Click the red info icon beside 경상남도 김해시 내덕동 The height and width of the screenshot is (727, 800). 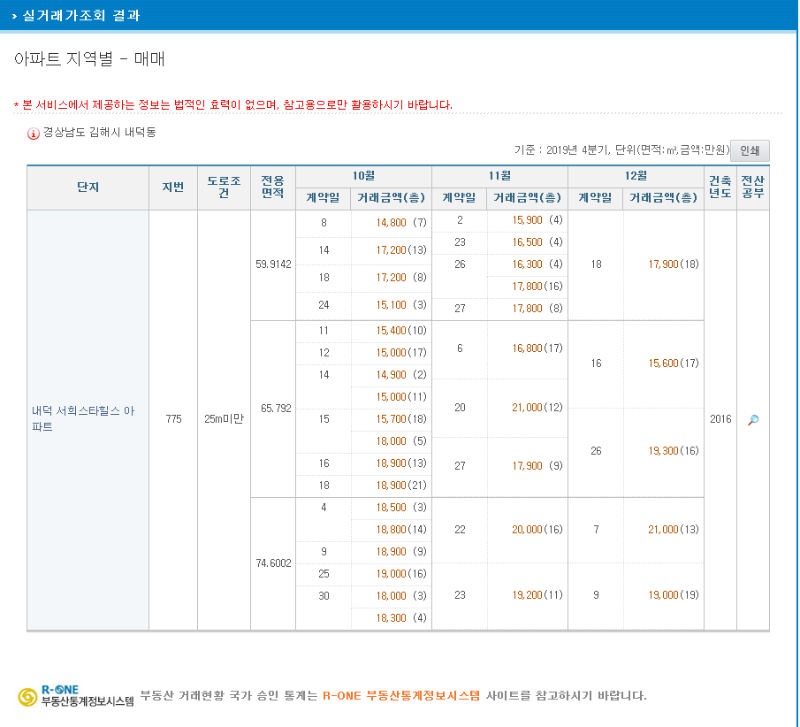point(33,134)
